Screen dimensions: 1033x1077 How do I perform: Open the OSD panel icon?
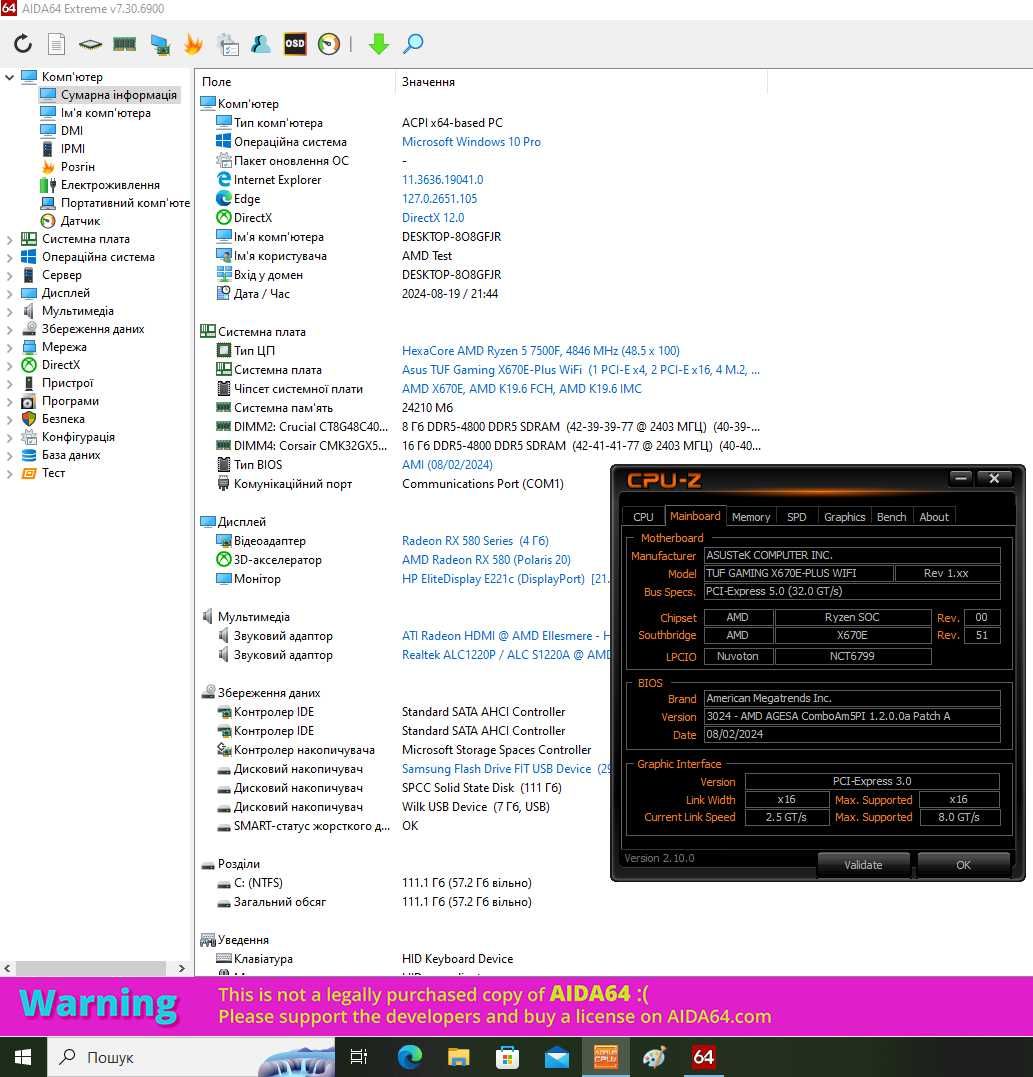[x=295, y=44]
